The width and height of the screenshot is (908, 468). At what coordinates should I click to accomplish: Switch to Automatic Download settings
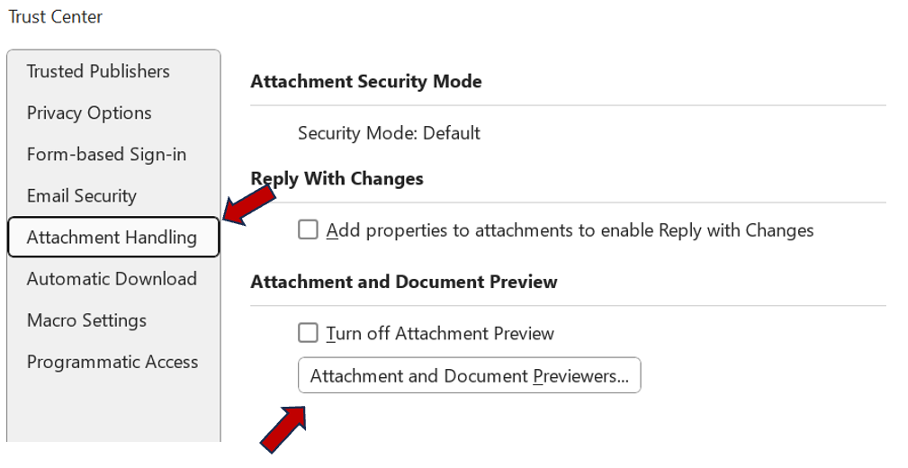[111, 279]
